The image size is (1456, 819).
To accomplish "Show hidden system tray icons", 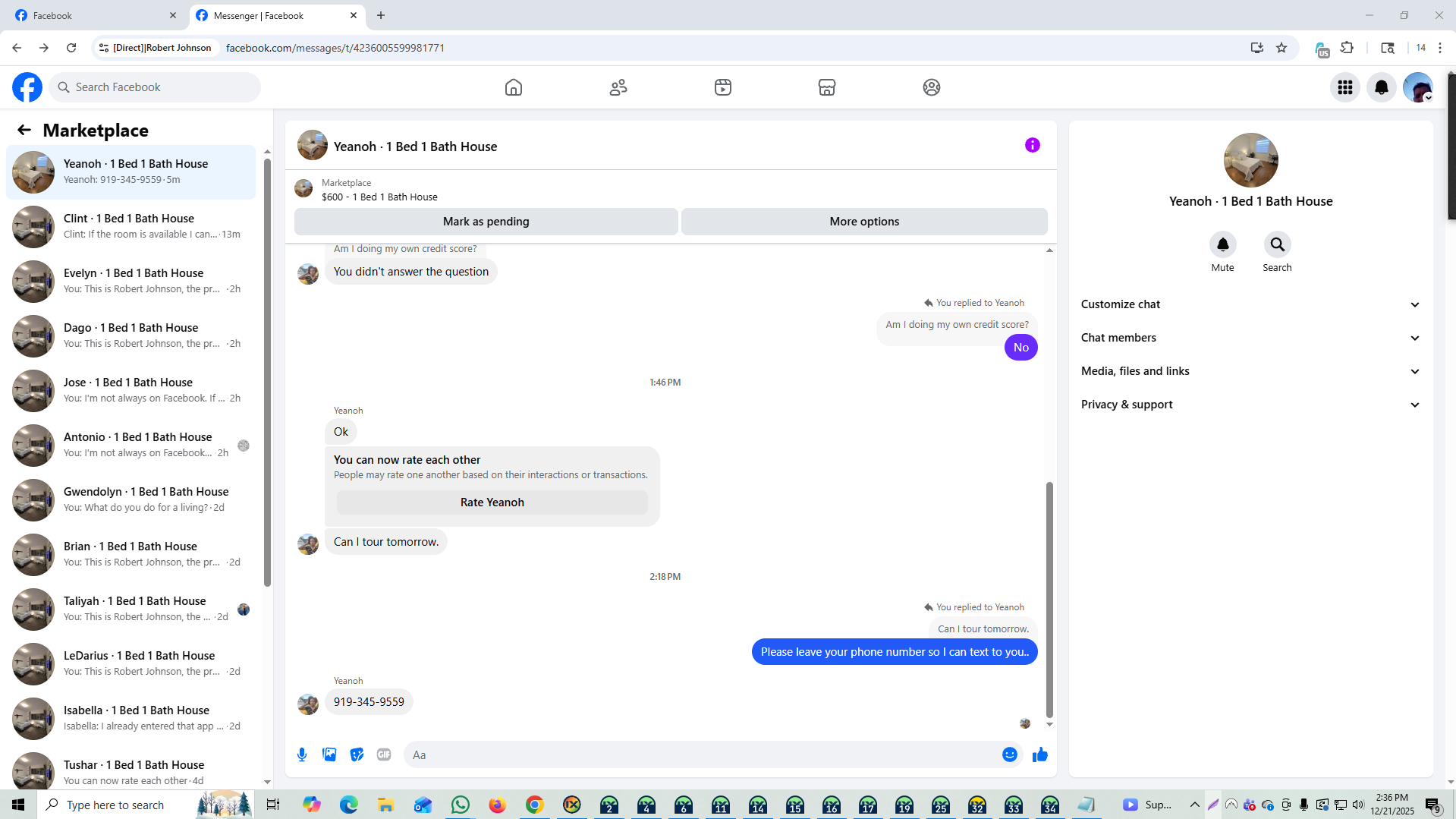I will (x=1195, y=805).
